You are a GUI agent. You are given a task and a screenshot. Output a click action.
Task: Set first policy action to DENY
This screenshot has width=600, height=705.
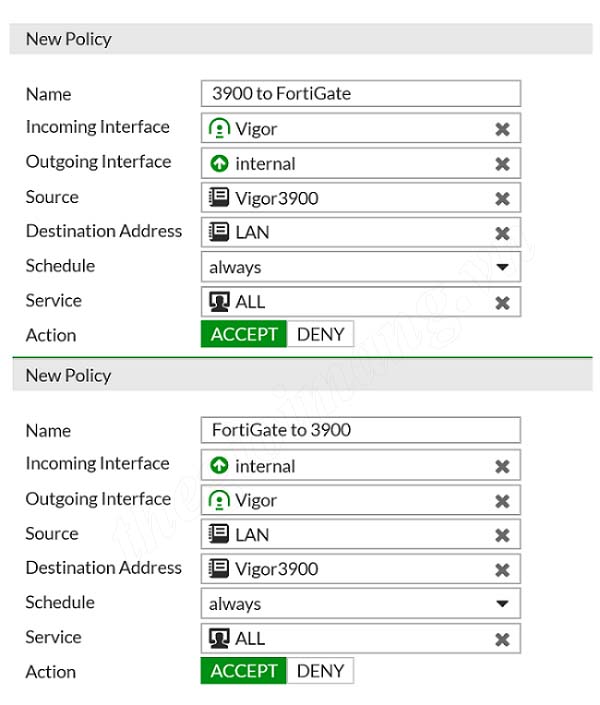(320, 334)
